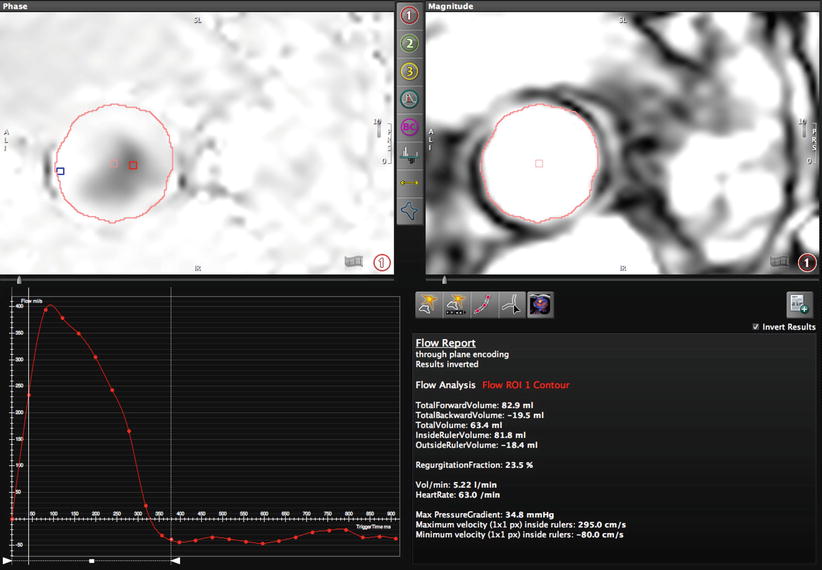Select flow ROI 1 red contour button
822x570 pixels.
click(x=409, y=16)
